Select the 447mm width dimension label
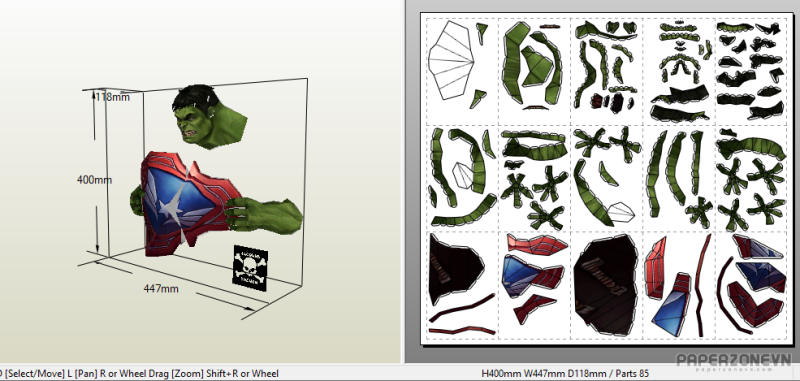This screenshot has height=381, width=800. pyautogui.click(x=161, y=289)
